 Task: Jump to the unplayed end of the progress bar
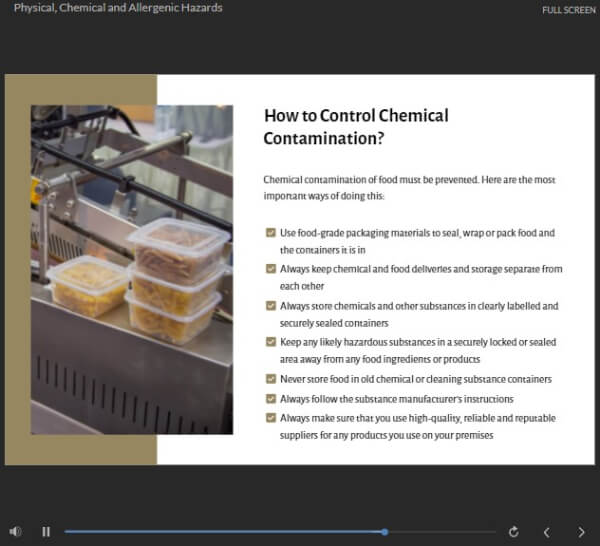point(442,532)
